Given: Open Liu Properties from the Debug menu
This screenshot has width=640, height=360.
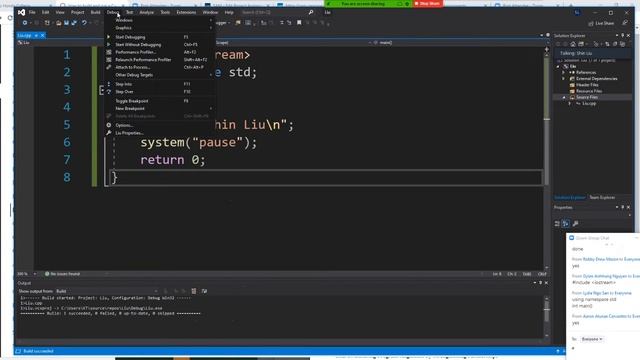Looking at the screenshot, I should tap(160, 133).
